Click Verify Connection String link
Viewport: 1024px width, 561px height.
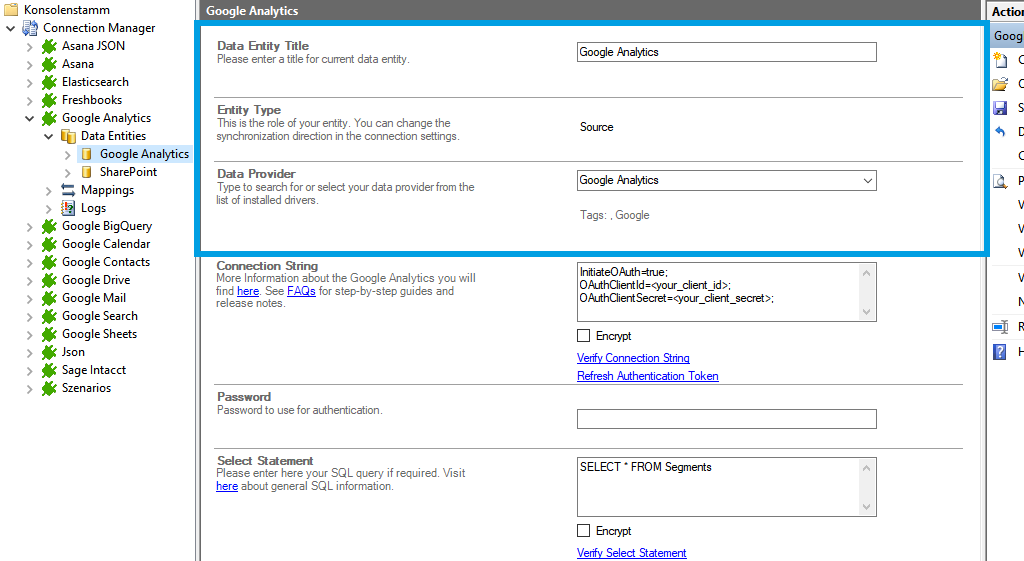633,358
